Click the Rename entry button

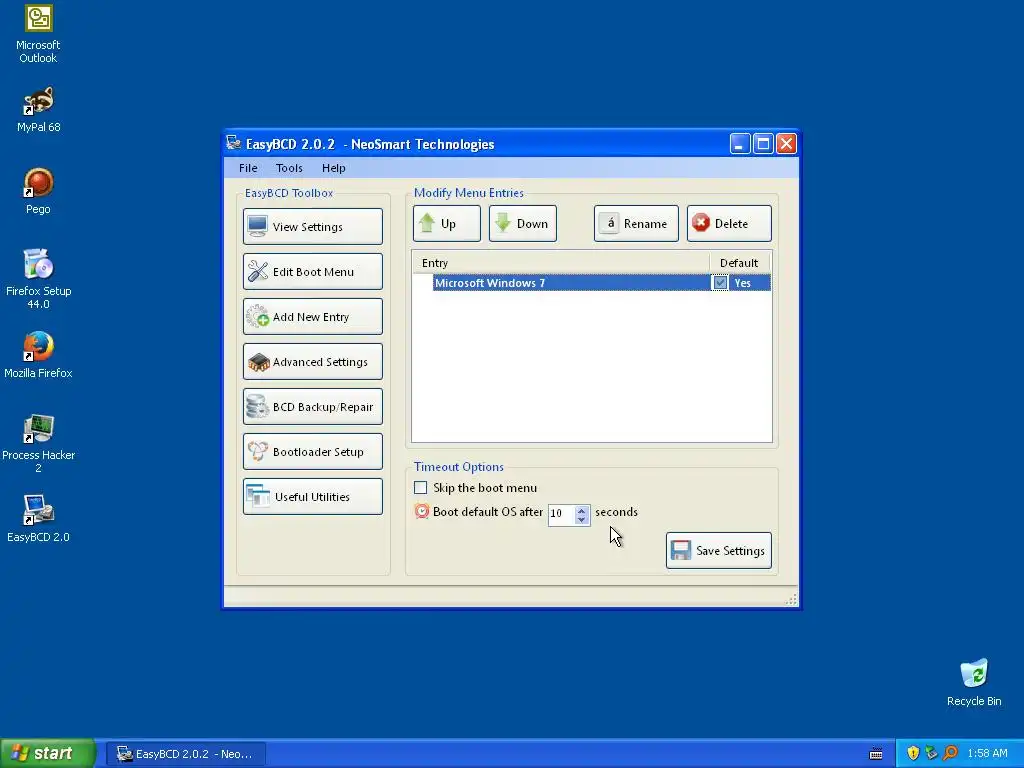tap(636, 223)
